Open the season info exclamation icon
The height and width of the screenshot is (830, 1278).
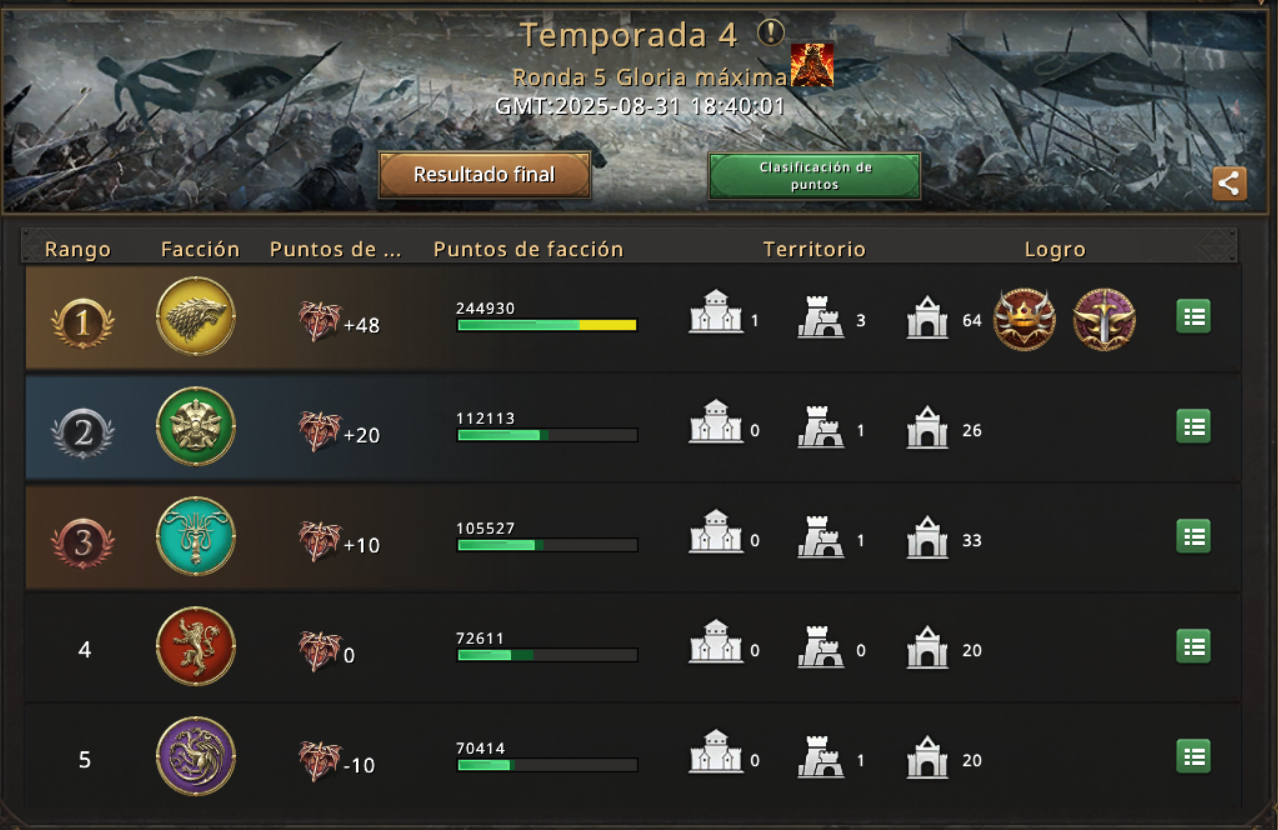coord(770,33)
